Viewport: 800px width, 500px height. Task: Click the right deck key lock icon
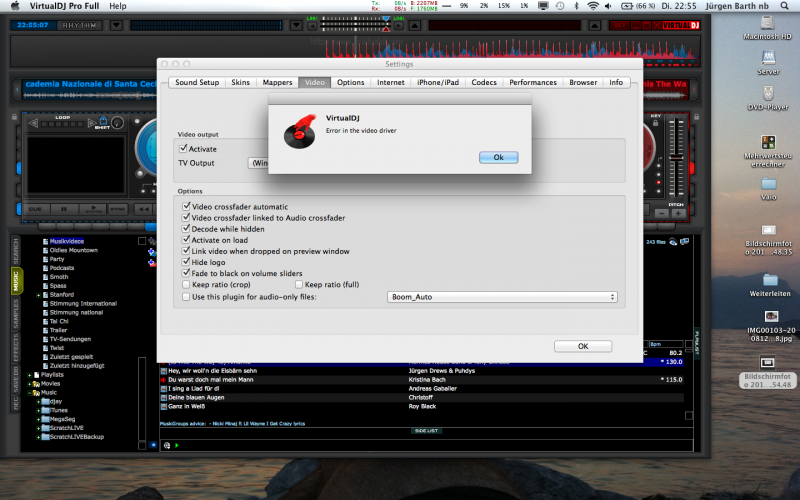coord(656,123)
